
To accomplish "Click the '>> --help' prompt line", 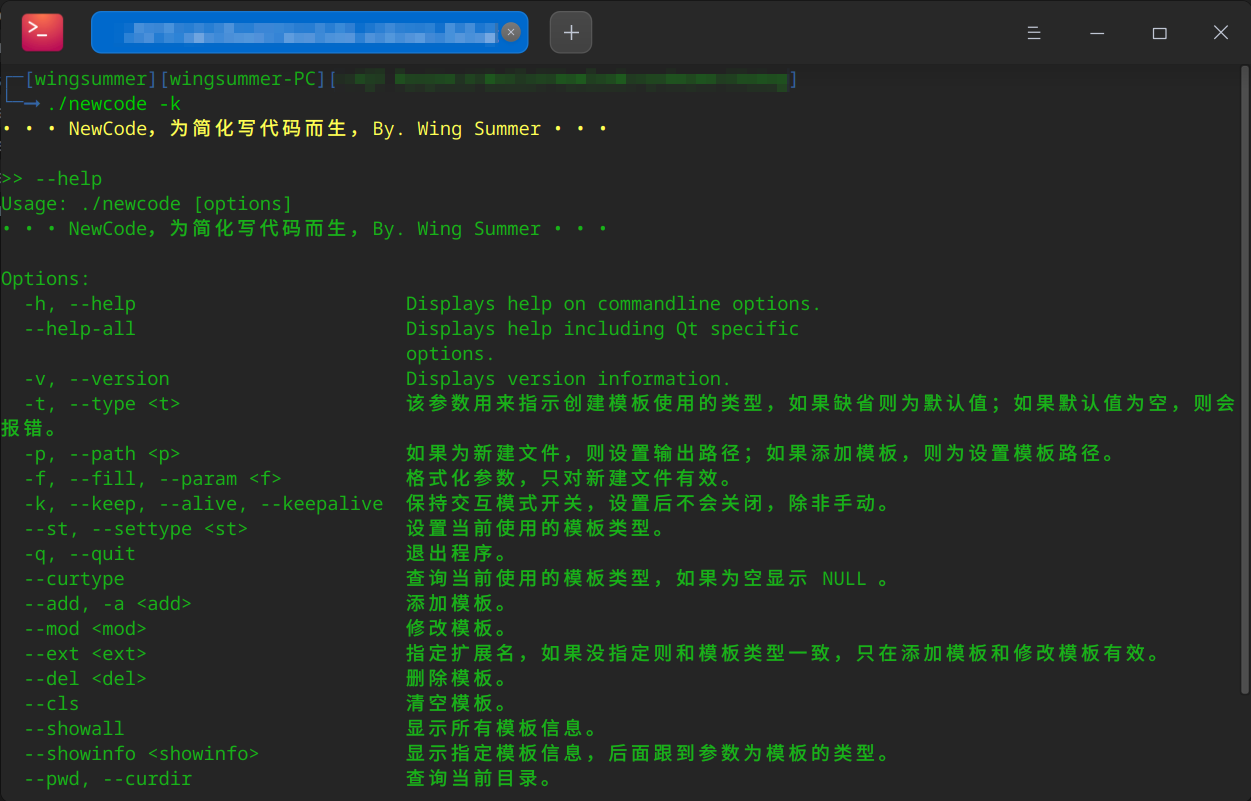I will (52, 179).
